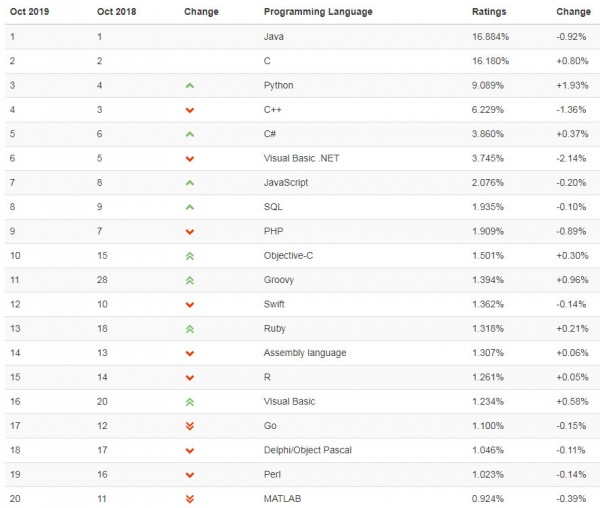The height and width of the screenshot is (508, 600).
Task: Click the Ratings column header
Action: (489, 12)
